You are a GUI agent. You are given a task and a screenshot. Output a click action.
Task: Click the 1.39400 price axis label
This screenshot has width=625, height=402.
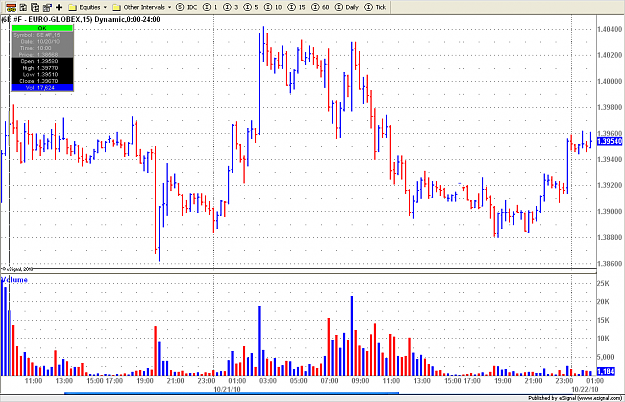[609, 159]
